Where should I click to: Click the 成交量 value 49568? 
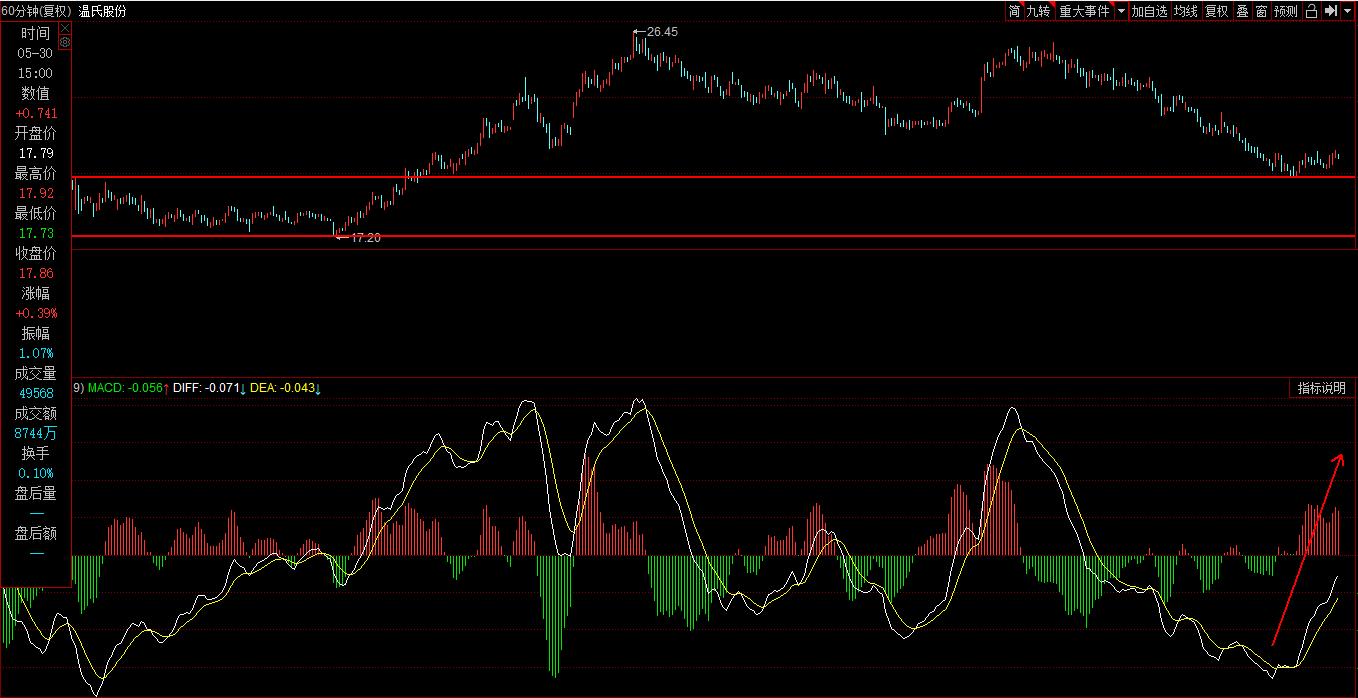(35, 393)
